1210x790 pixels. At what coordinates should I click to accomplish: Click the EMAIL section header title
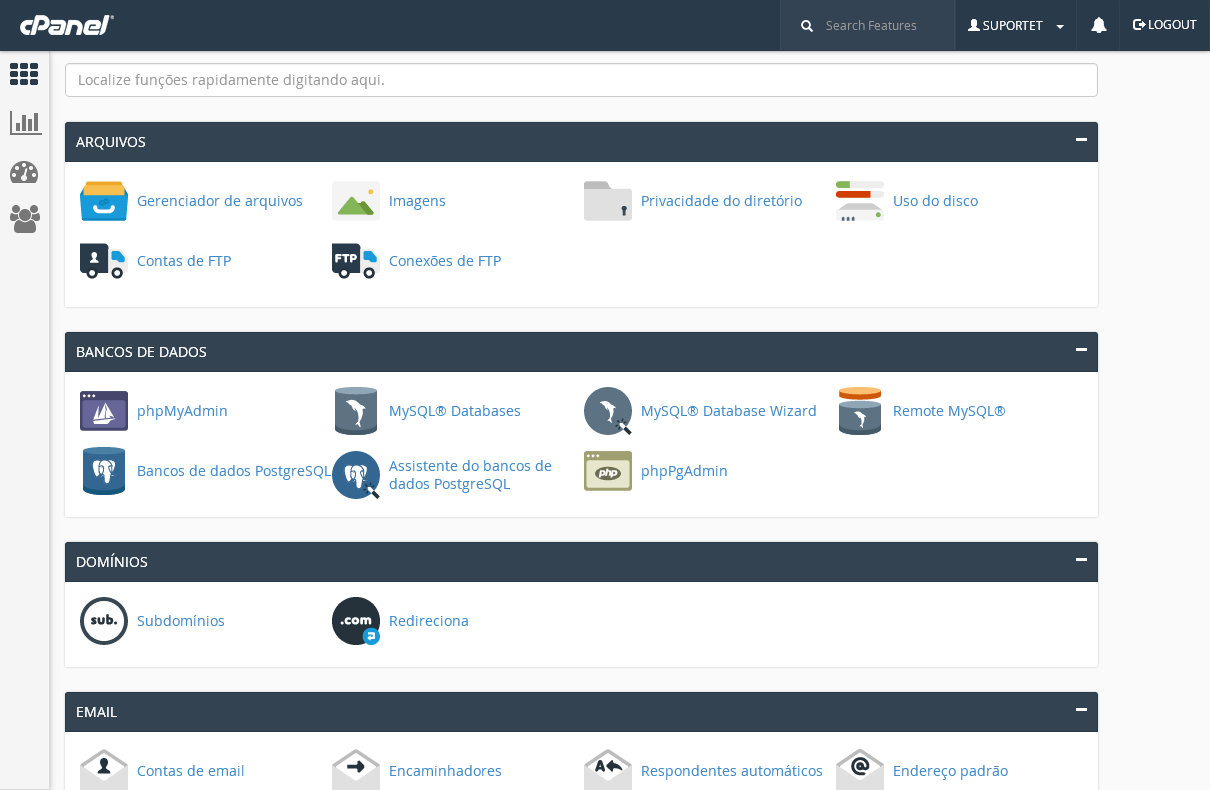[x=96, y=712]
